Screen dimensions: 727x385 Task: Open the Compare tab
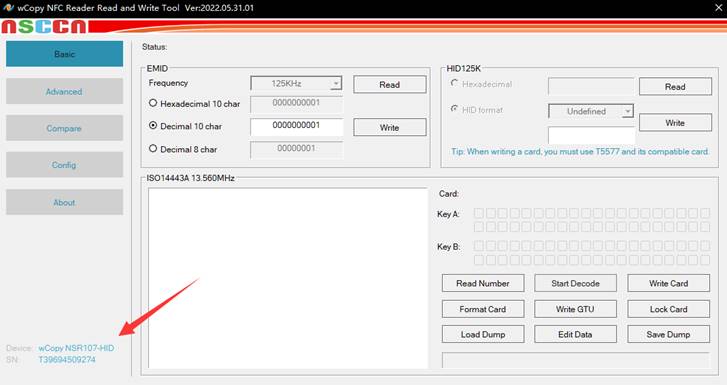(x=64, y=128)
